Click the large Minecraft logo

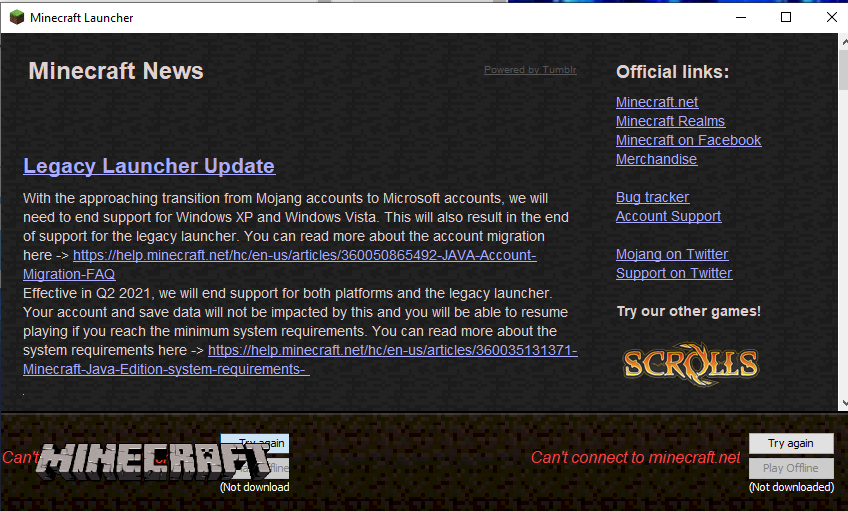[x=154, y=461]
